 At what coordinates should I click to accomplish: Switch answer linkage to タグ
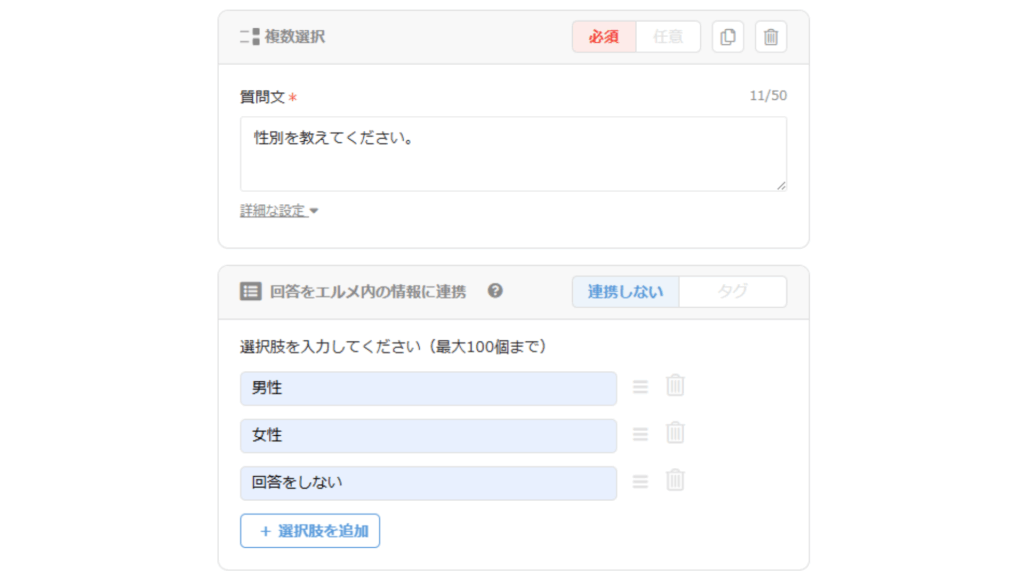tap(732, 292)
